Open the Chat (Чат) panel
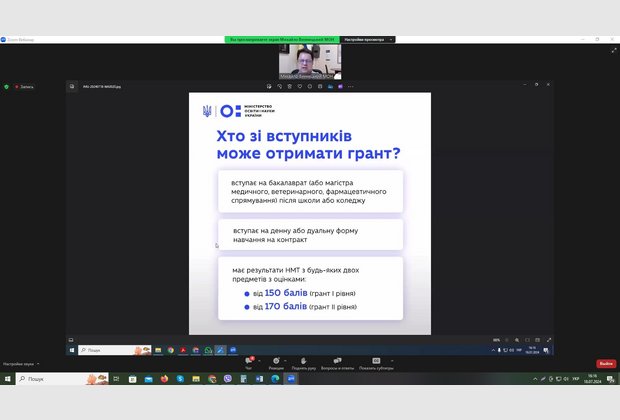 (249, 364)
